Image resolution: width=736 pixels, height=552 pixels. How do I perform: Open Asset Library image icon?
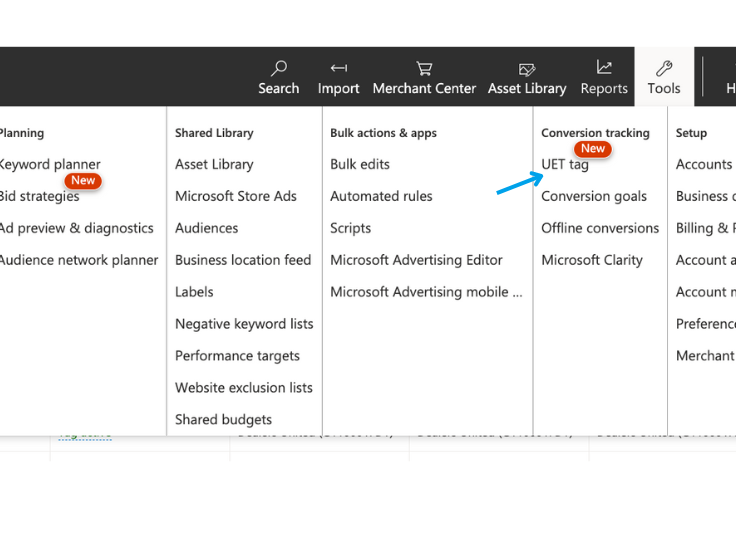coord(527,69)
